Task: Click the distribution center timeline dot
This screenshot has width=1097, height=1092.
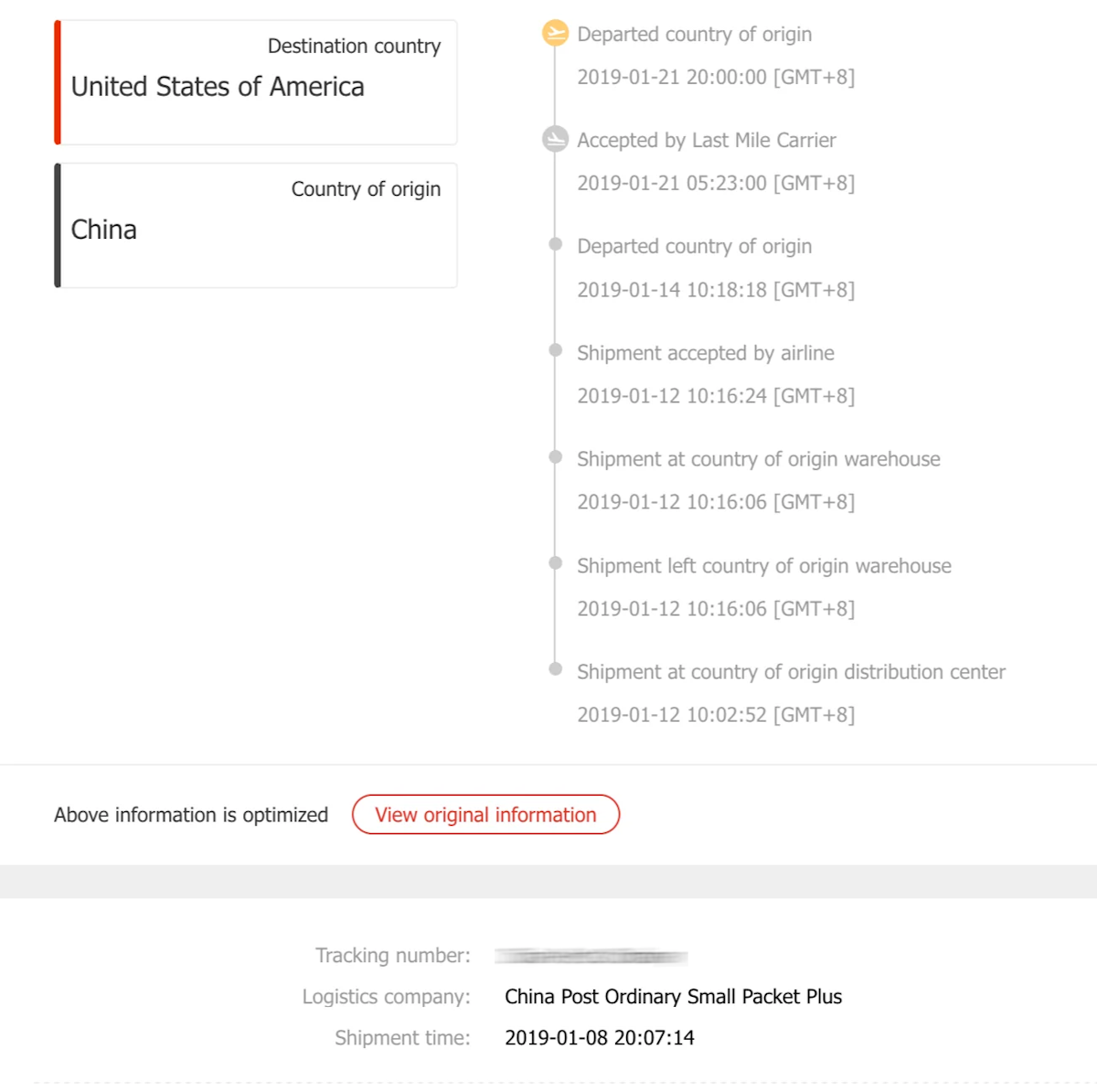Action: point(555,669)
